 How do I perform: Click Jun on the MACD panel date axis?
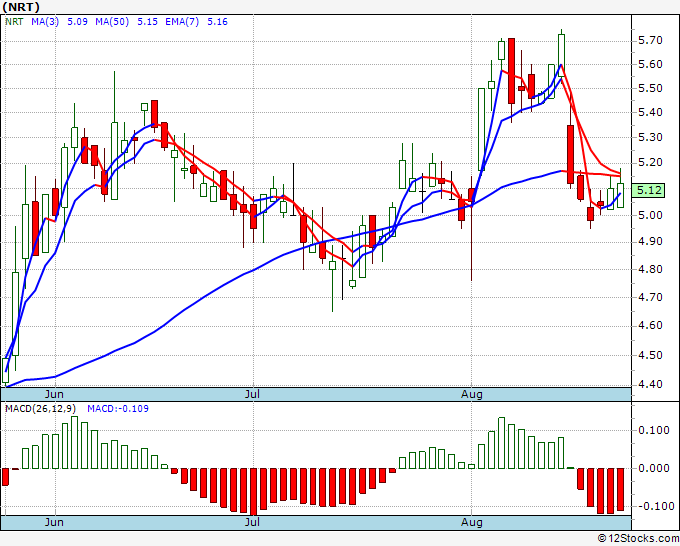[x=54, y=522]
